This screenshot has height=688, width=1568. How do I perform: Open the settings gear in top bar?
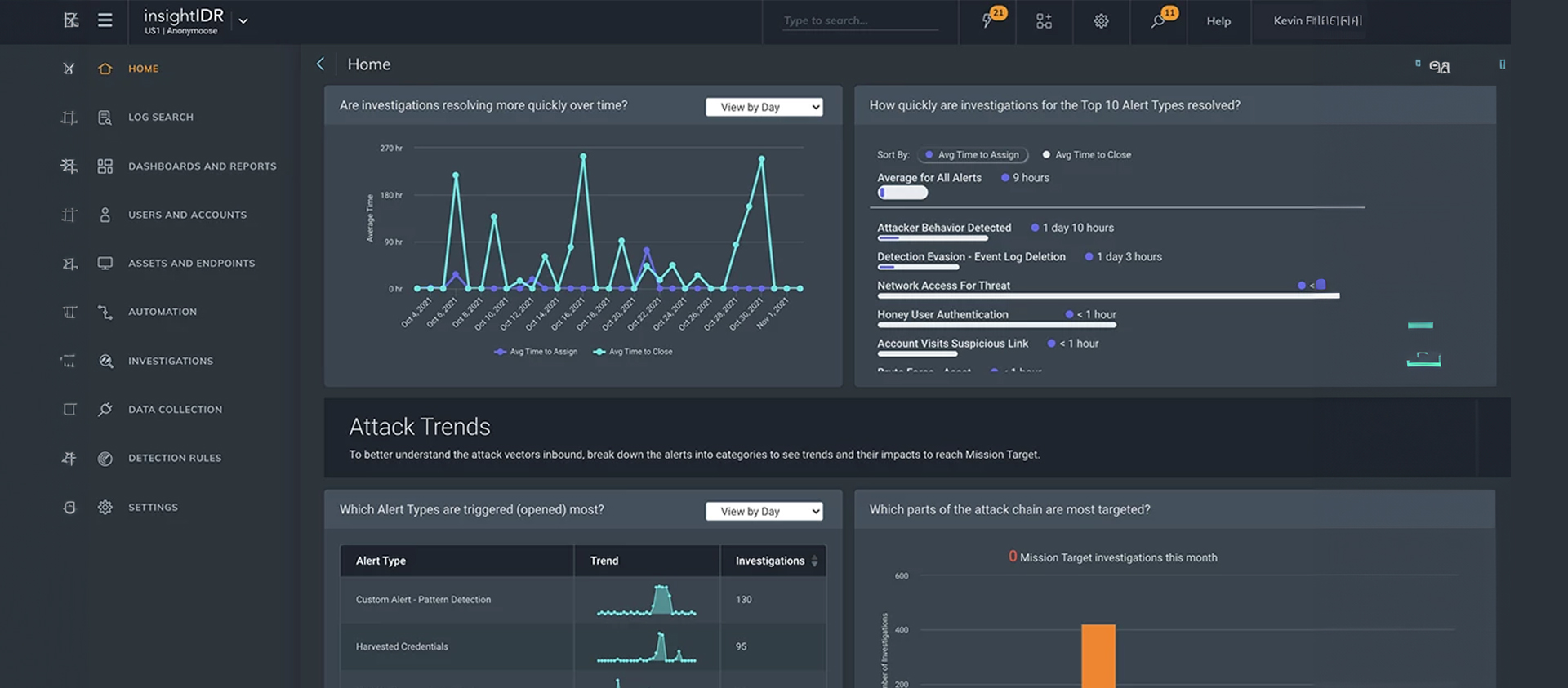tap(1101, 21)
